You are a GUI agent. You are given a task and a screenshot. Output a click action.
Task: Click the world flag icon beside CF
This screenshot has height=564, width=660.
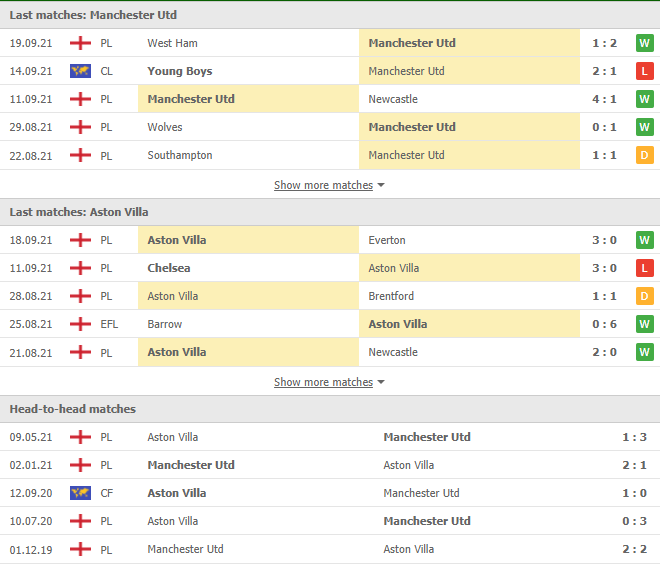tap(80, 493)
